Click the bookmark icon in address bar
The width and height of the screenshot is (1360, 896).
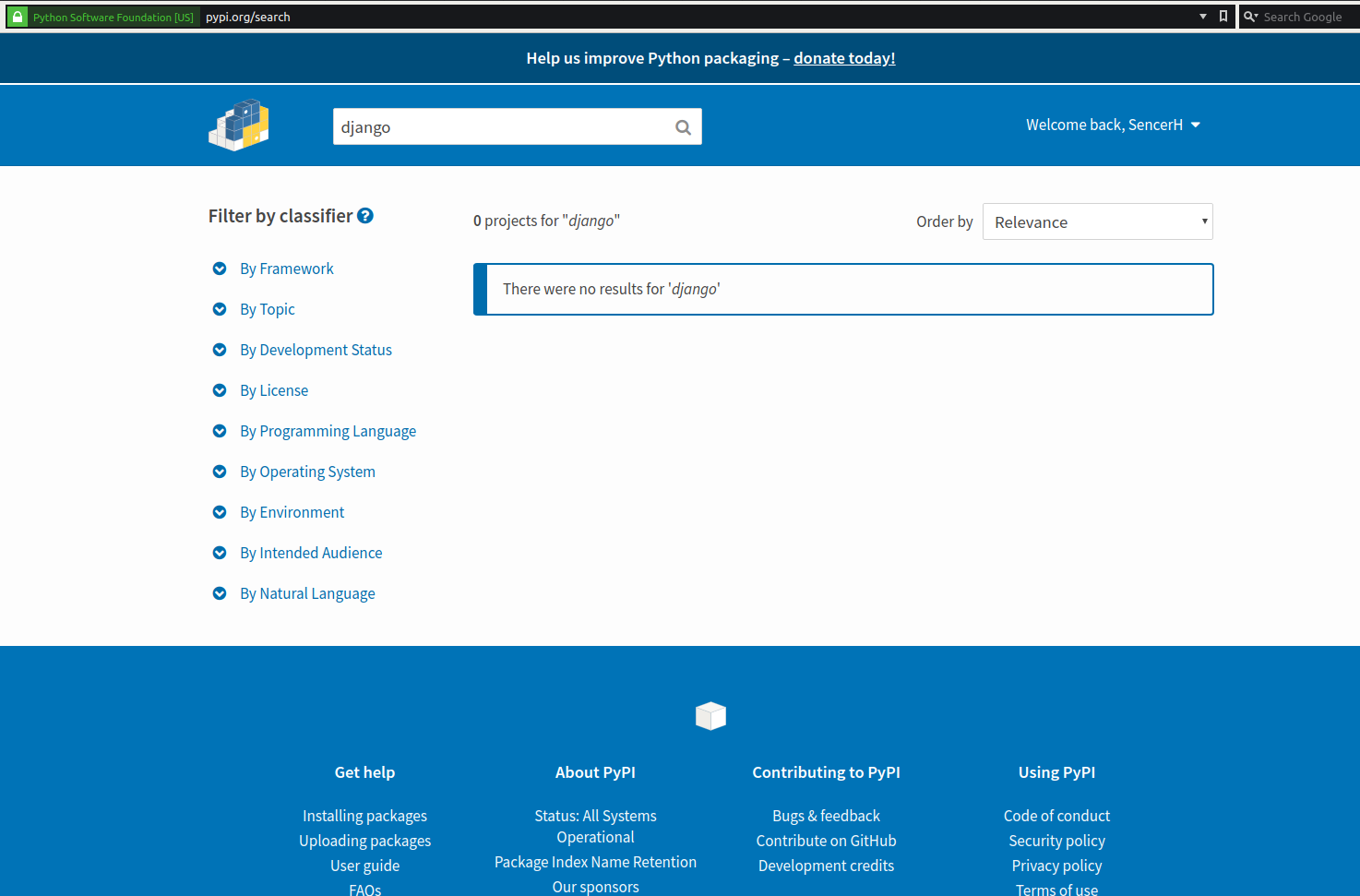pos(1223,17)
